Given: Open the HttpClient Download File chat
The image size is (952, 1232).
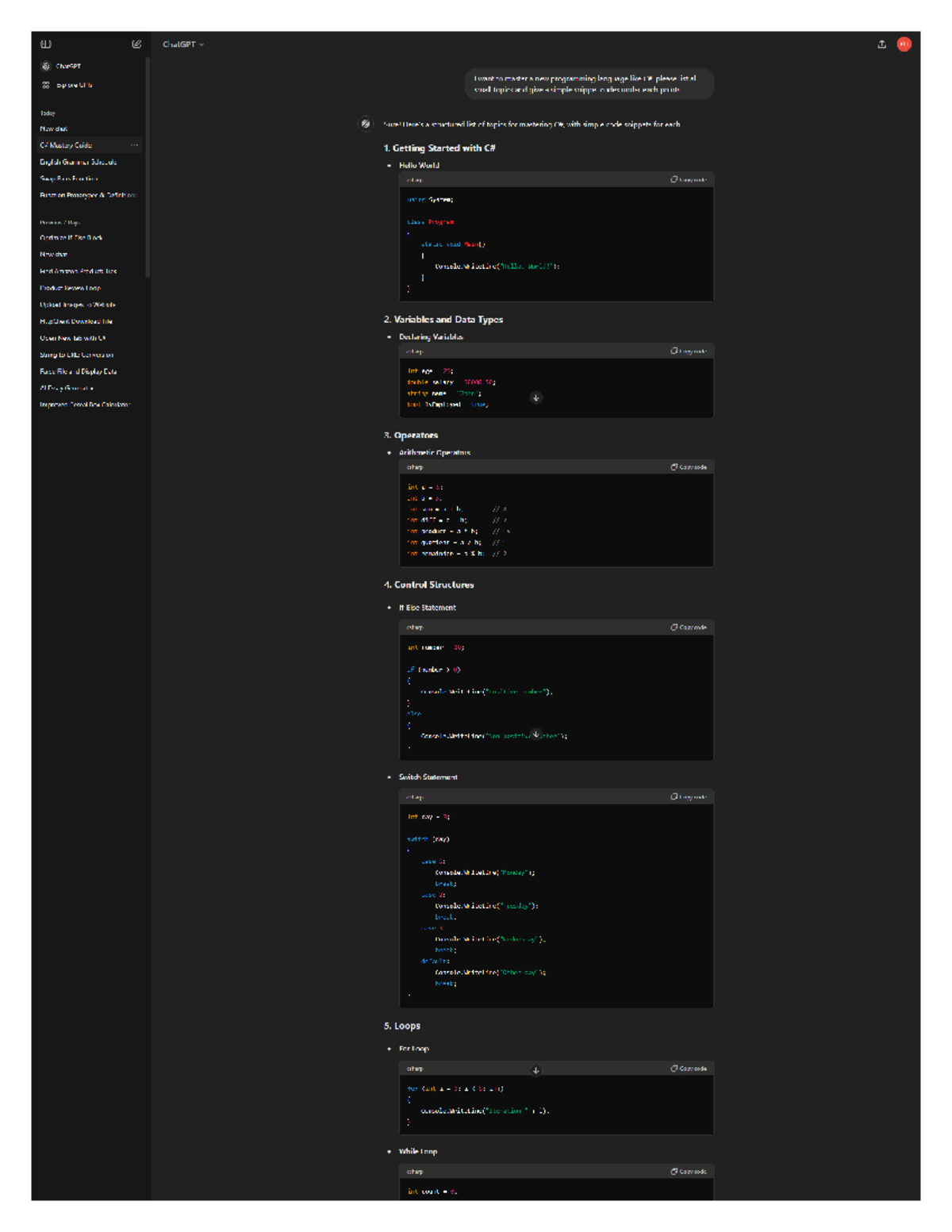Looking at the screenshot, I should pyautogui.click(x=76, y=321).
